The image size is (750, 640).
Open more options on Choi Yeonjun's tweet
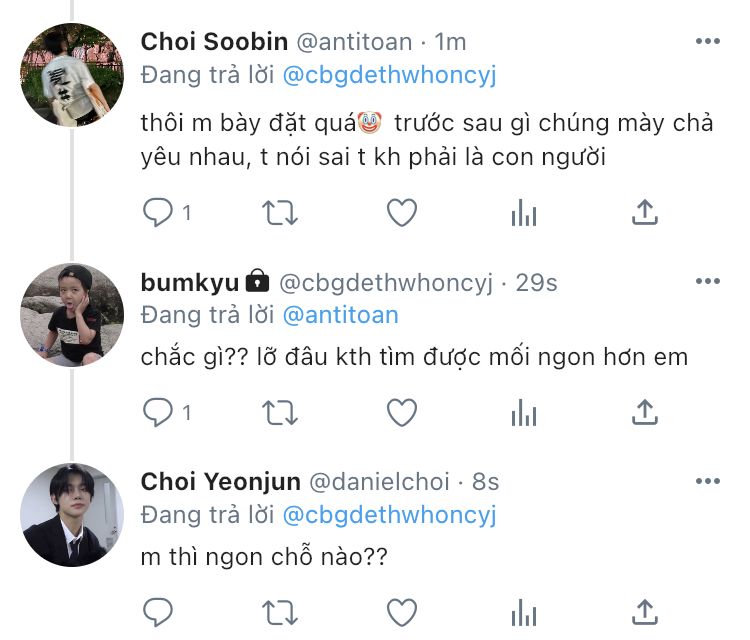pos(707,482)
